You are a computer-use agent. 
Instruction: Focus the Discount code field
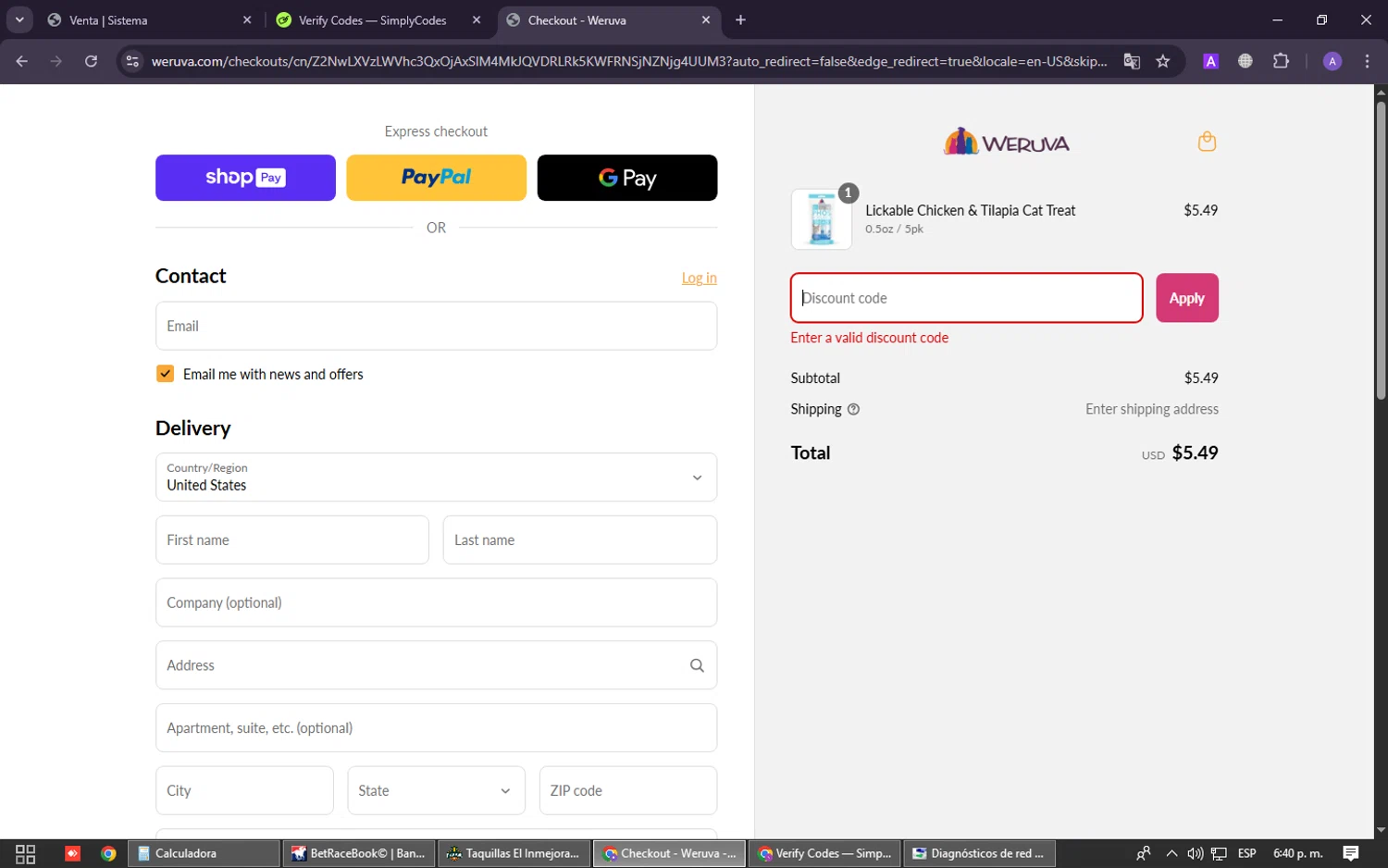(x=967, y=298)
